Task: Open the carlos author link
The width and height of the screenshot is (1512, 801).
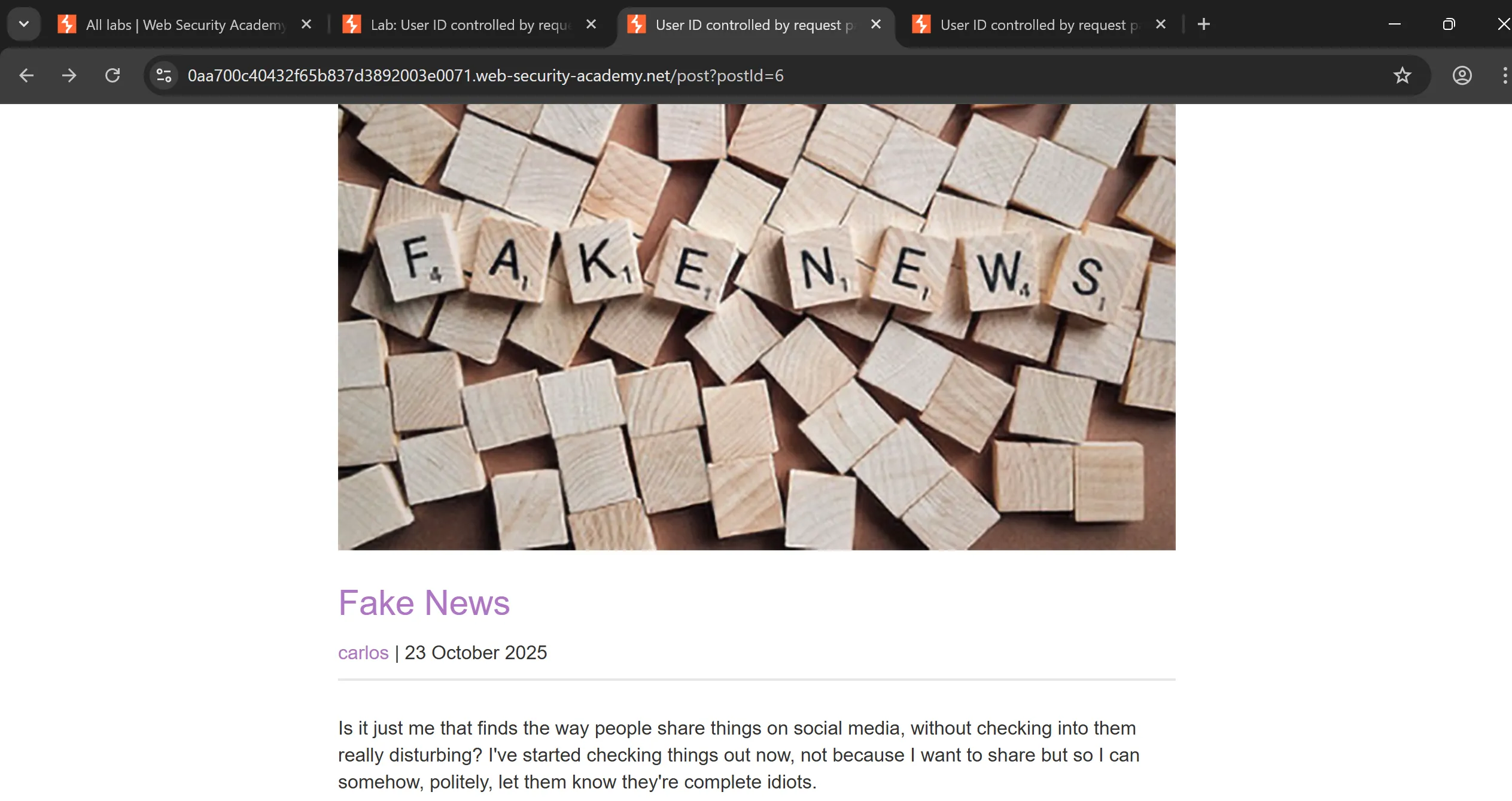Action: 363,653
